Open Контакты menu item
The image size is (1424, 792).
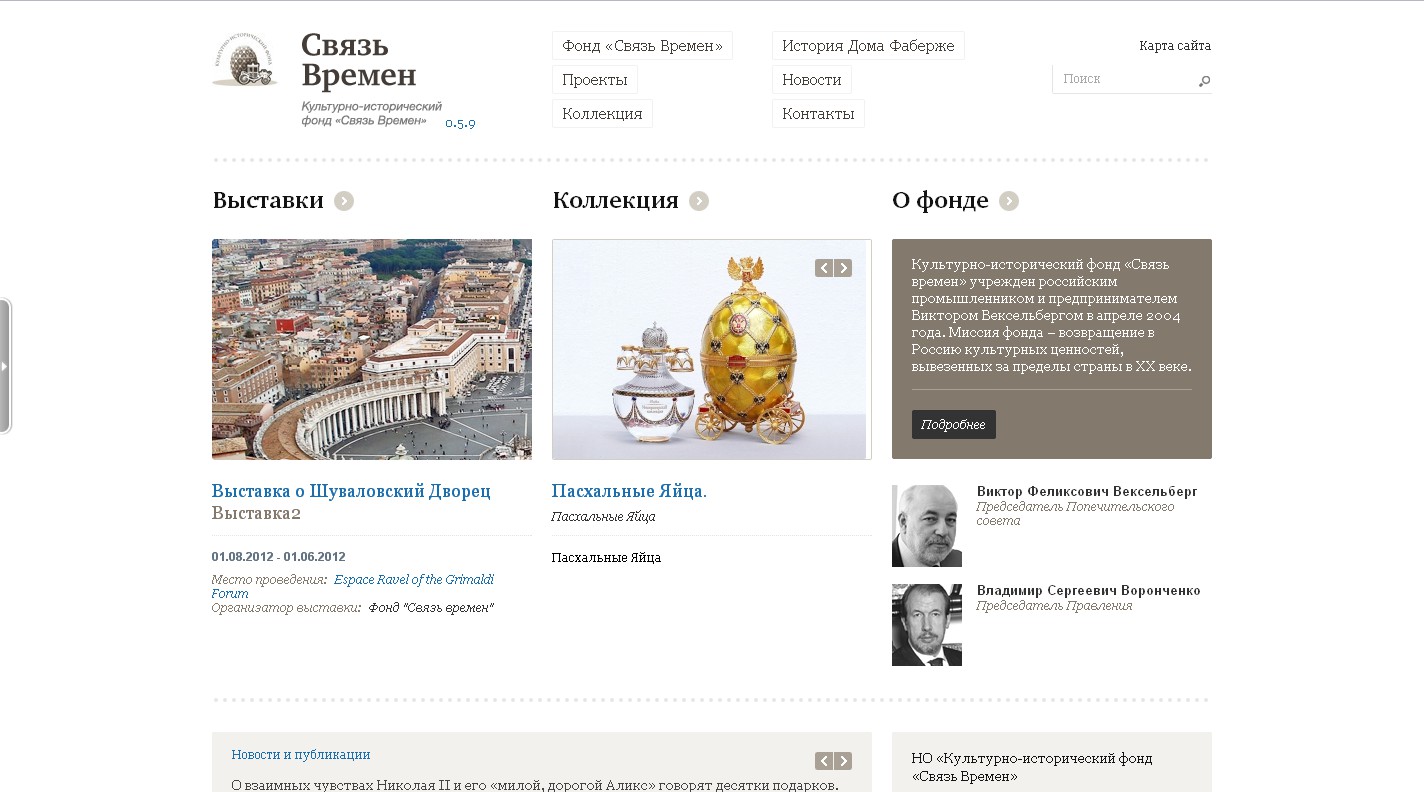pyautogui.click(x=818, y=114)
